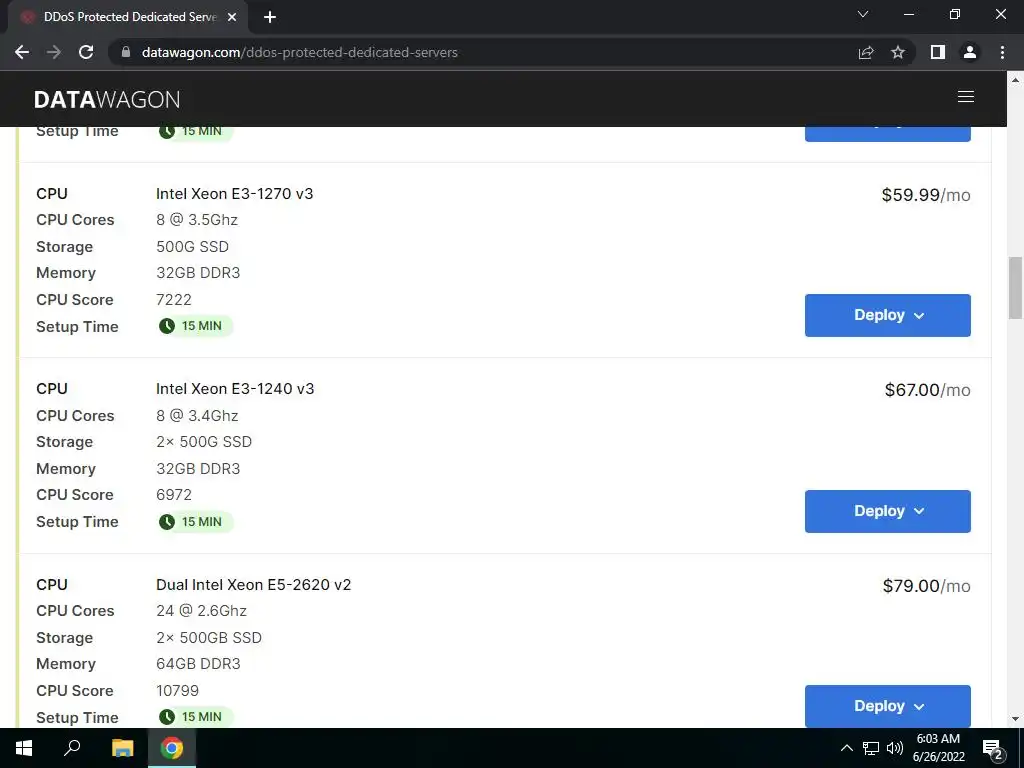Click the 15 MIN badge in the E3-1240 row
Viewport: 1024px width, 768px height.
(x=195, y=522)
